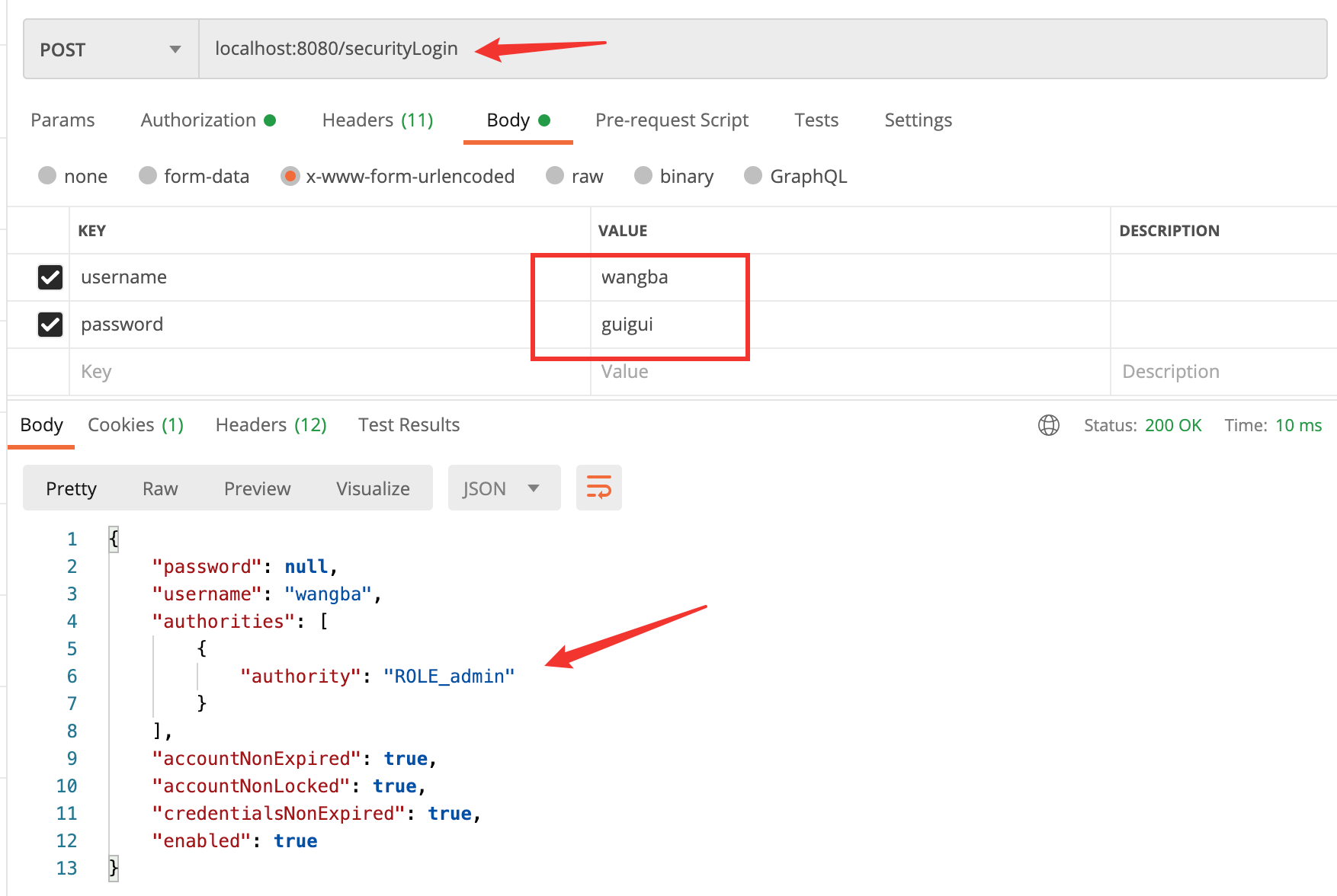Switch response view to Raw

click(160, 488)
